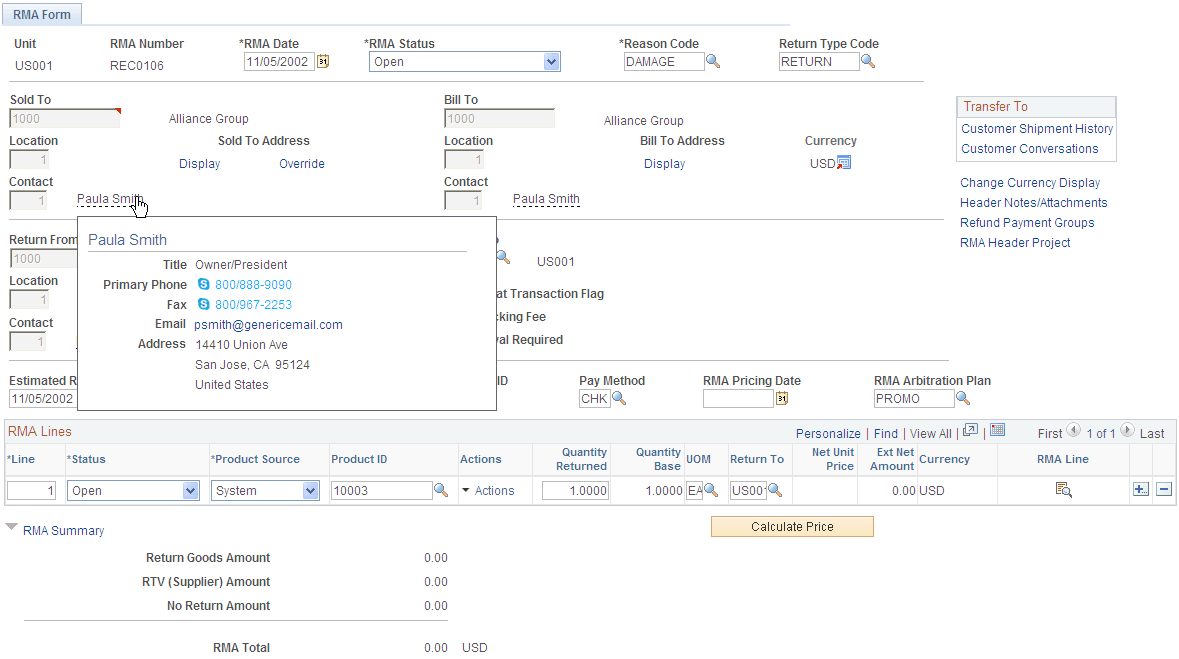Open the calendar picker beside RMA Date
1179x659 pixels.
(323, 61)
